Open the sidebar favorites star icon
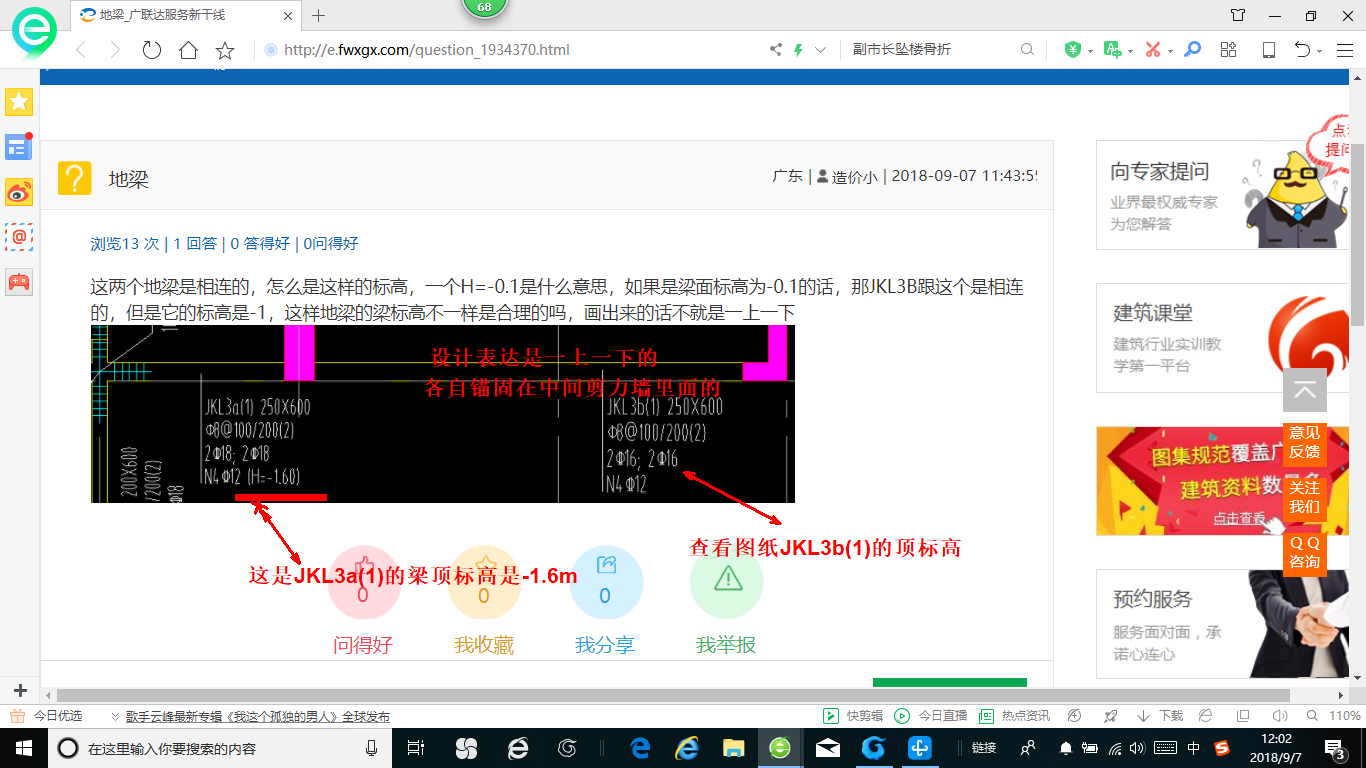Image resolution: width=1366 pixels, height=768 pixels. point(19,102)
